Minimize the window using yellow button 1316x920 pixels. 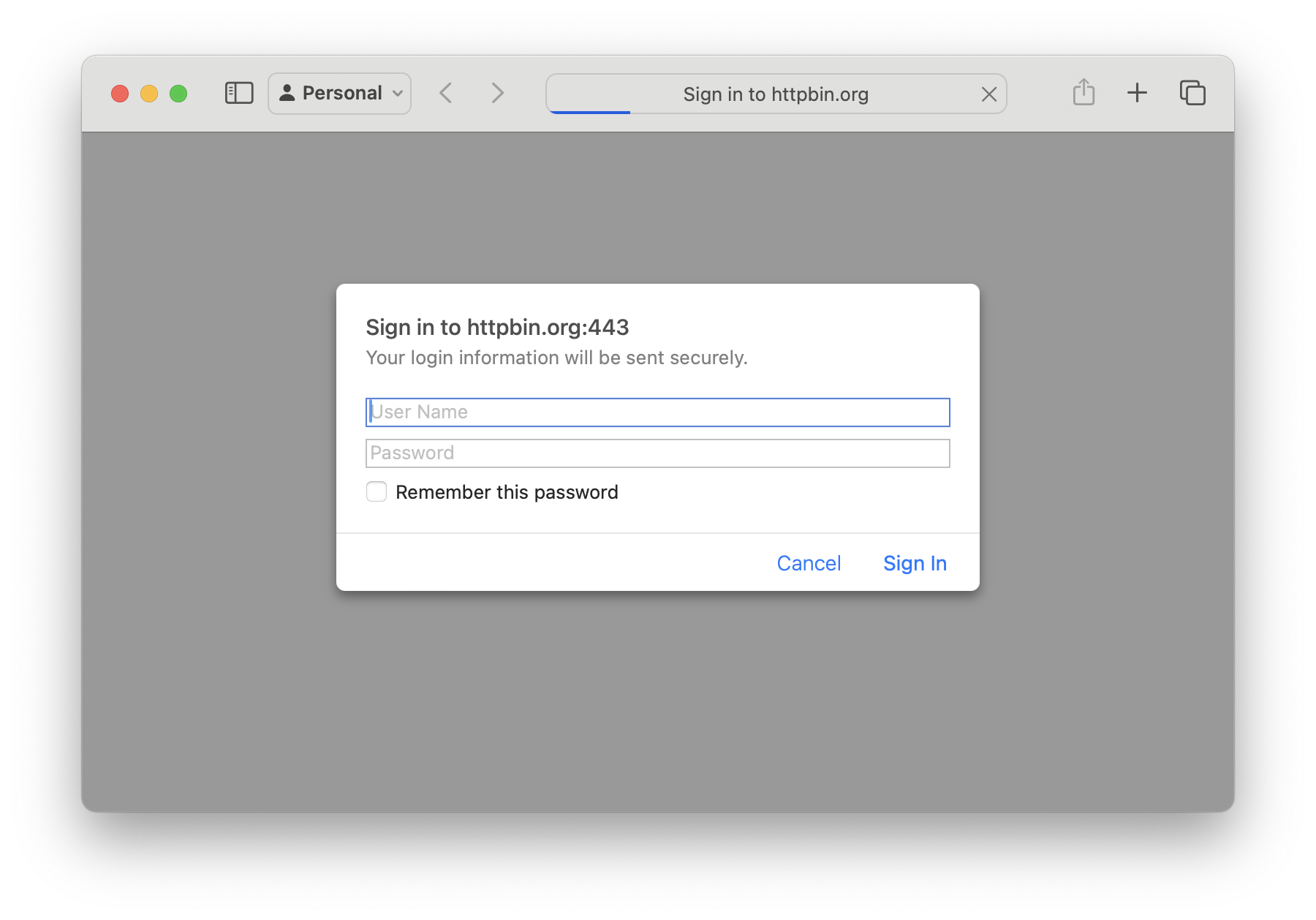click(x=149, y=94)
